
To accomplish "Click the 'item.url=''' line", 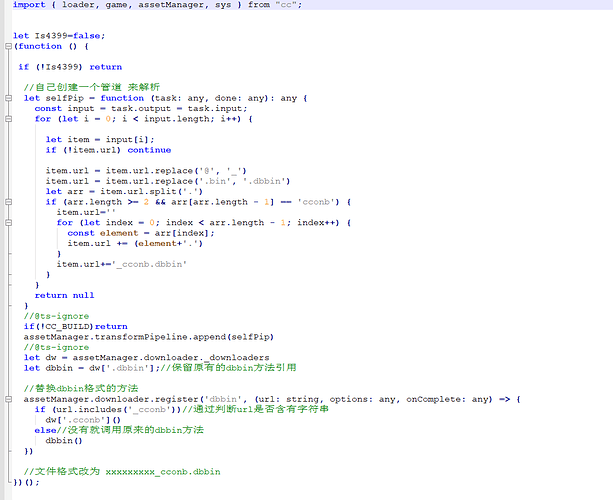I will tap(86, 212).
